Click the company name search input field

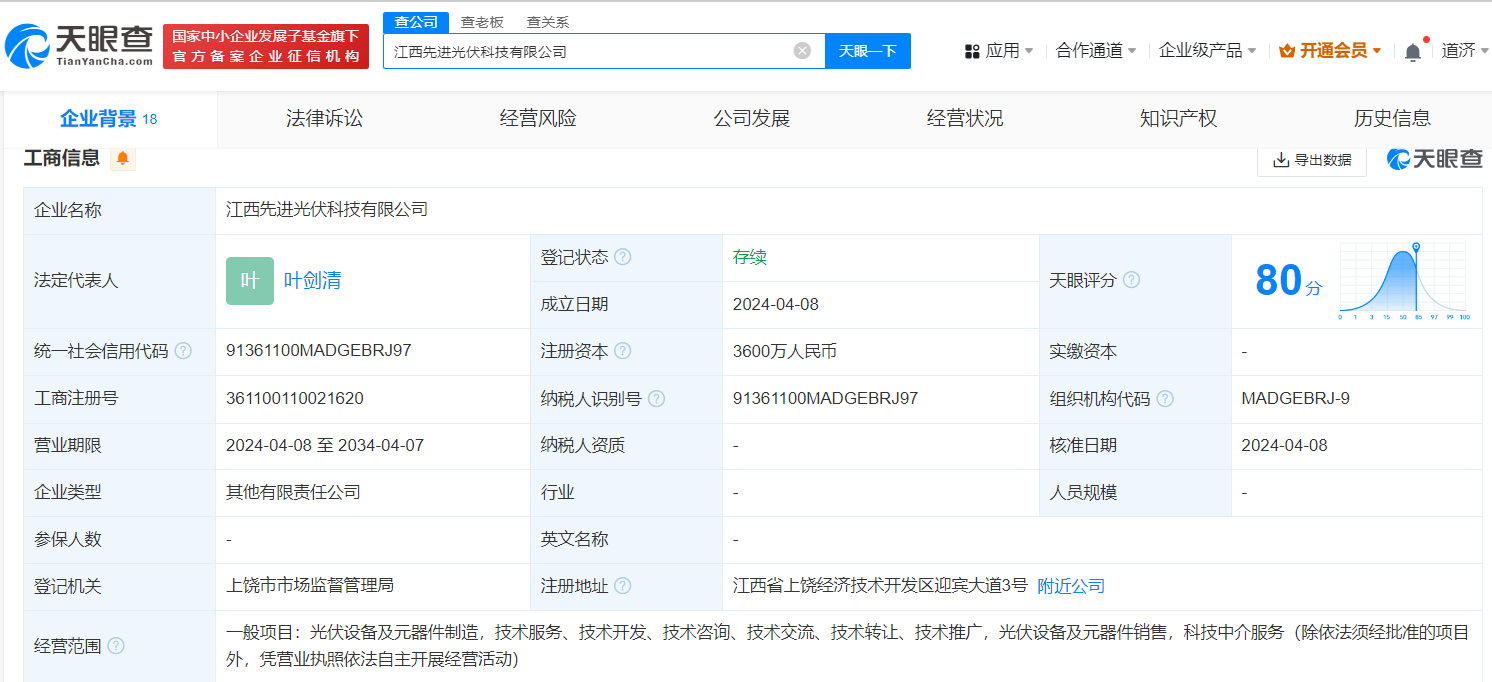click(x=590, y=51)
